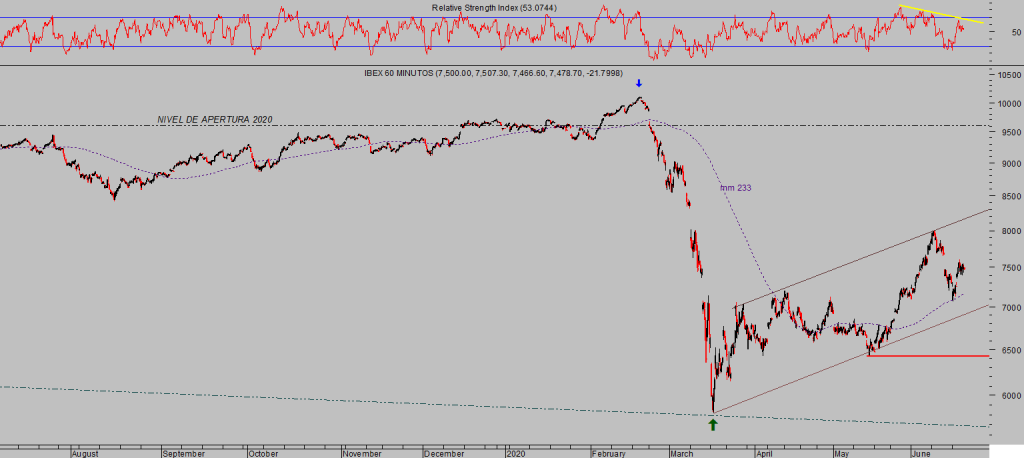Screen dimensions: 1024x458
Task: Click the 8500 price scale value
Action: coord(1012,197)
